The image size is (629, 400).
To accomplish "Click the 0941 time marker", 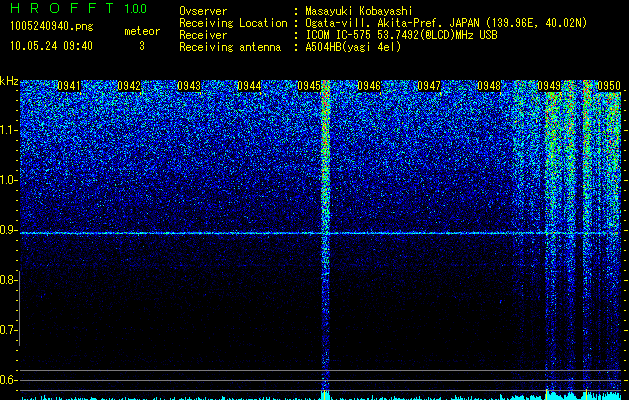I will 69,86.
